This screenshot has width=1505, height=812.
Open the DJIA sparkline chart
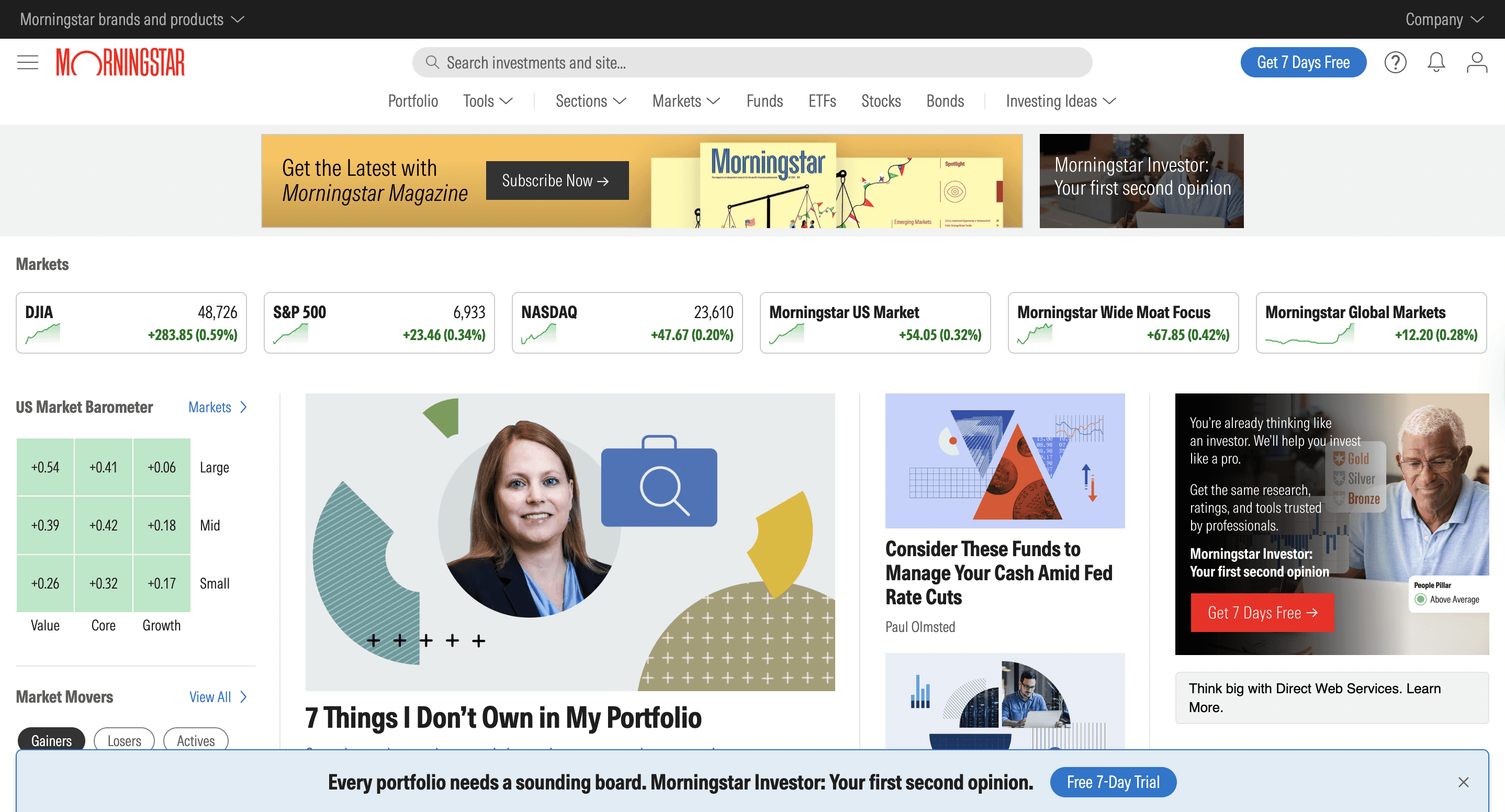tap(43, 335)
